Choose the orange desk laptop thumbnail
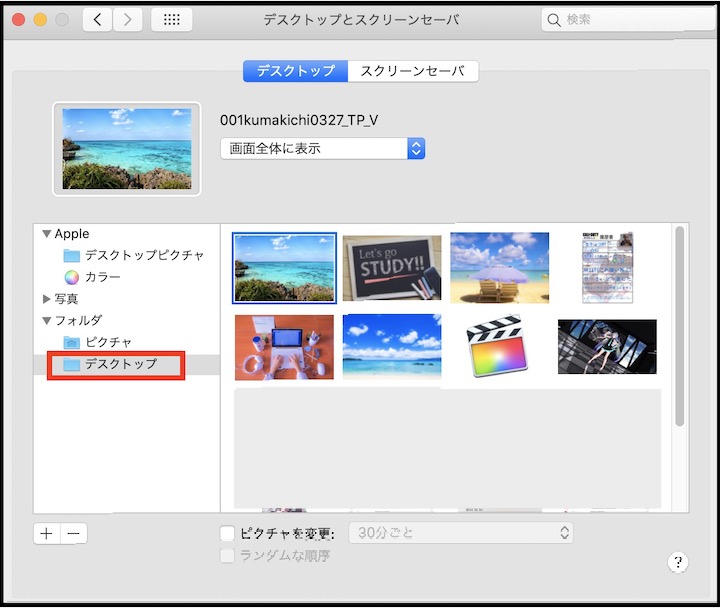 [x=284, y=347]
